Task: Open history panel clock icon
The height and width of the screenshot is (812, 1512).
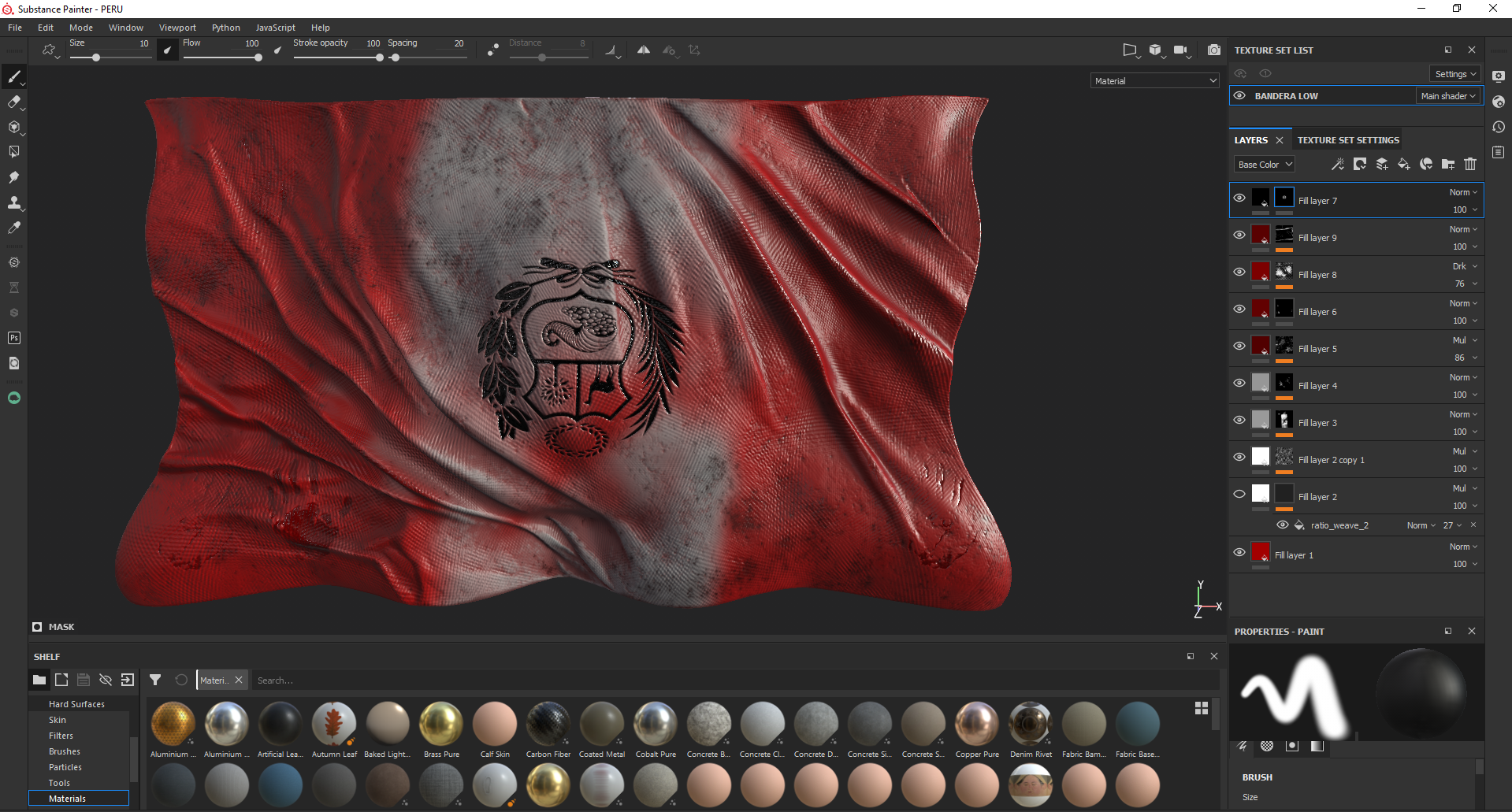Action: (1499, 127)
